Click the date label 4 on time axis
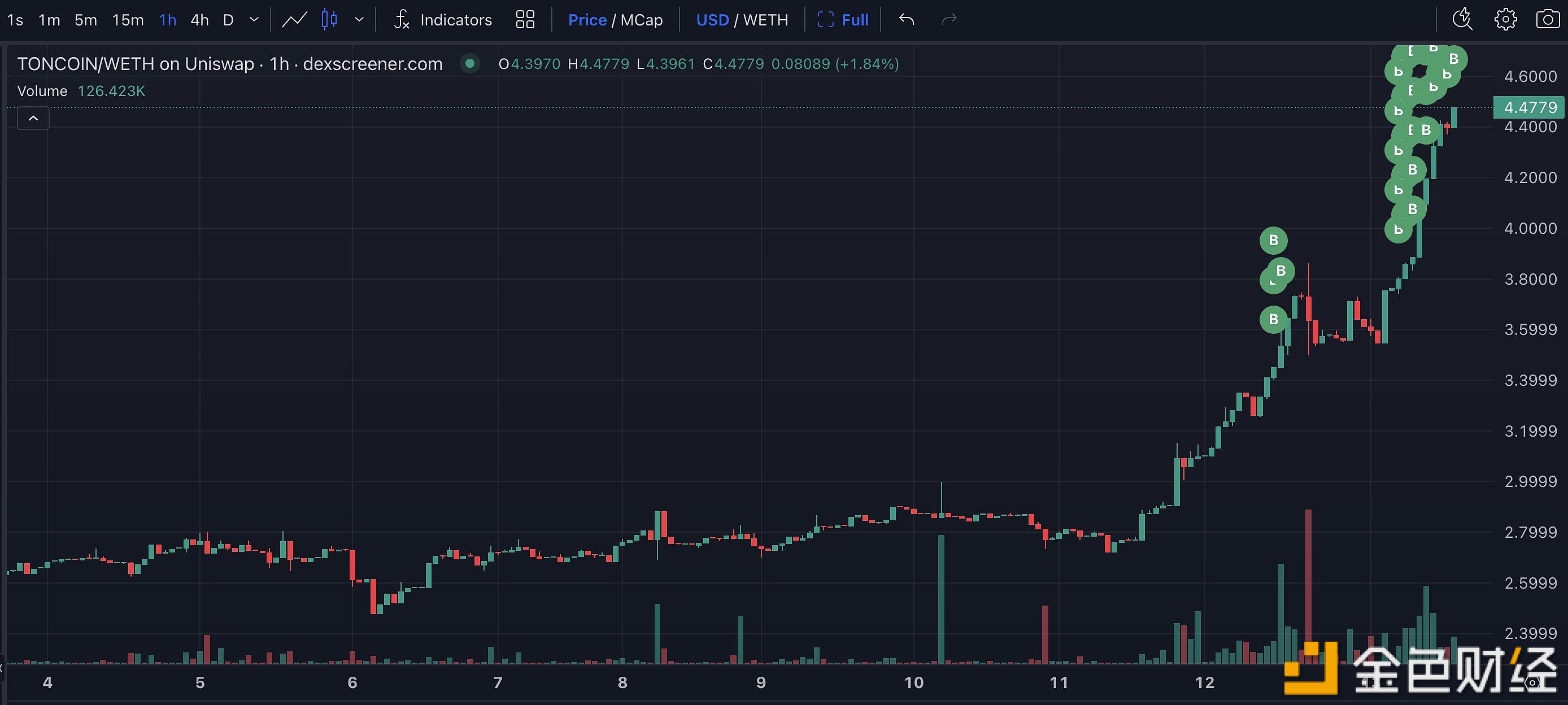 (x=47, y=682)
